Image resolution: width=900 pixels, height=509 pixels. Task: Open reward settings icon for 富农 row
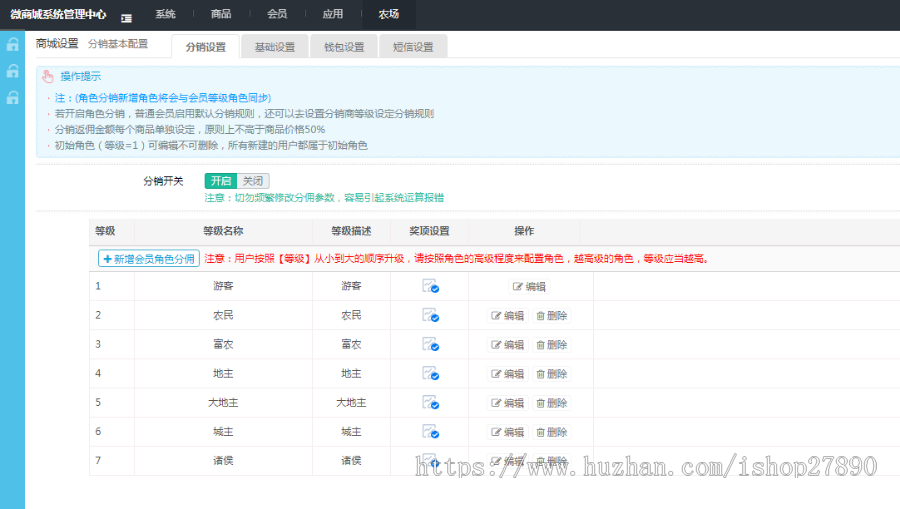430,344
